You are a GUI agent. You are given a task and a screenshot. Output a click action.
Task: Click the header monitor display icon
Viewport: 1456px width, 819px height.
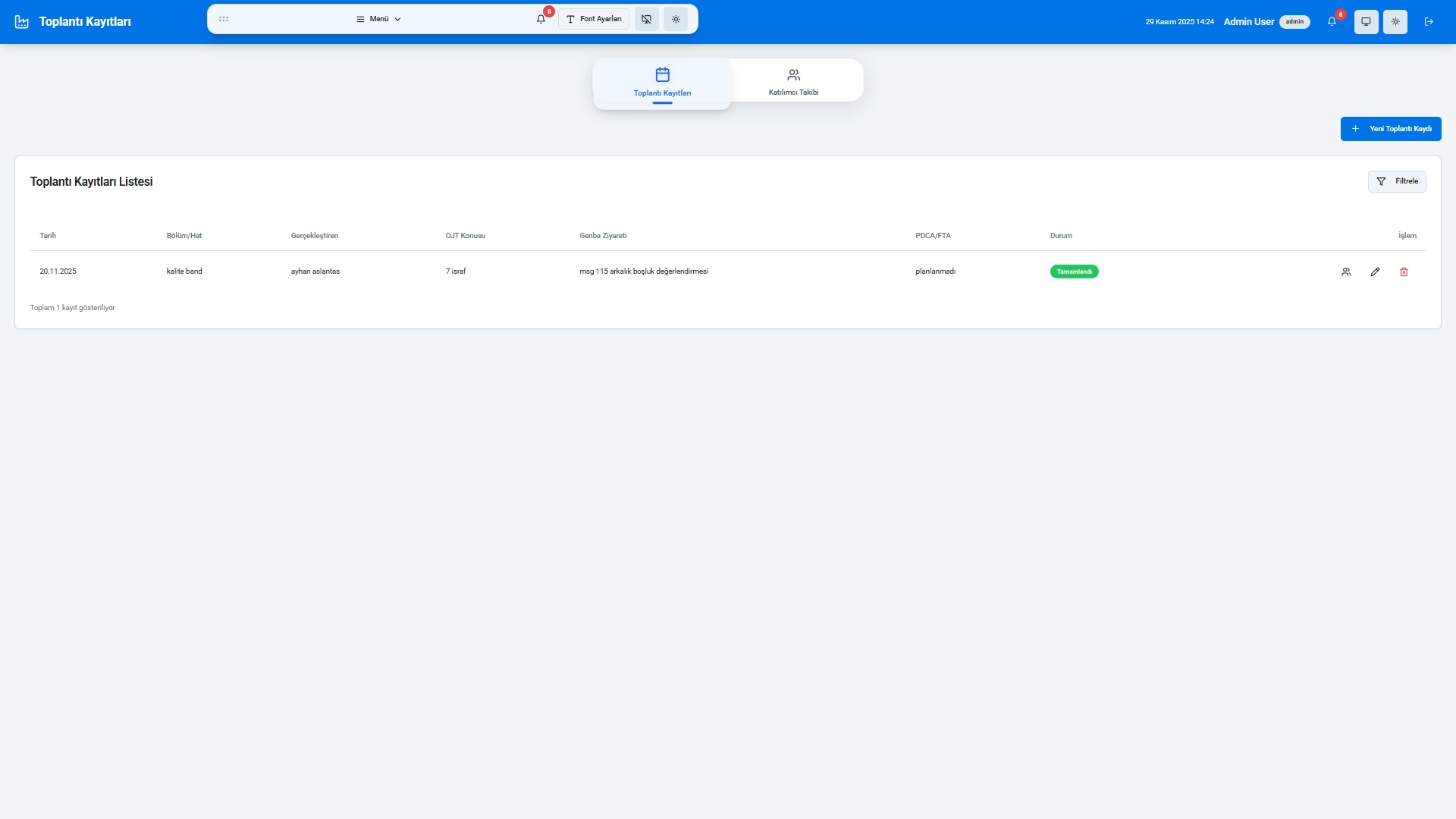point(1366,22)
